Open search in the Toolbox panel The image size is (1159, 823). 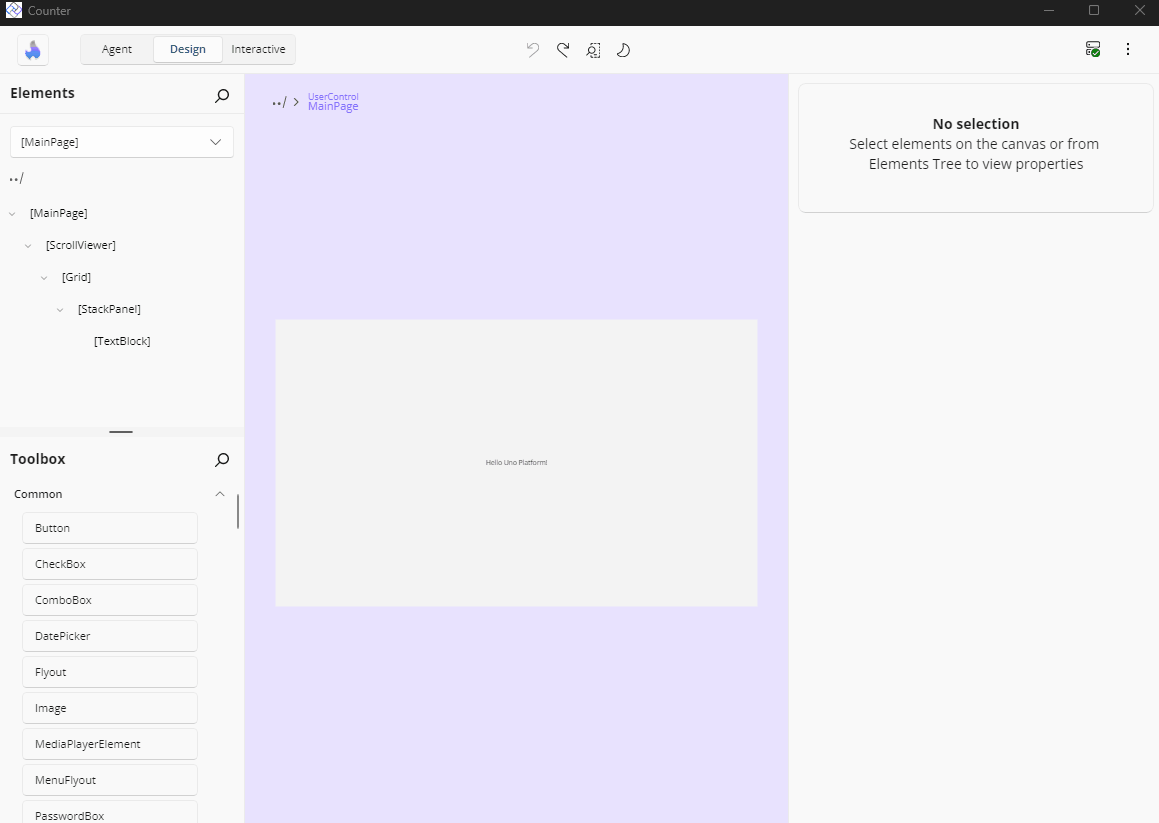tap(220, 460)
